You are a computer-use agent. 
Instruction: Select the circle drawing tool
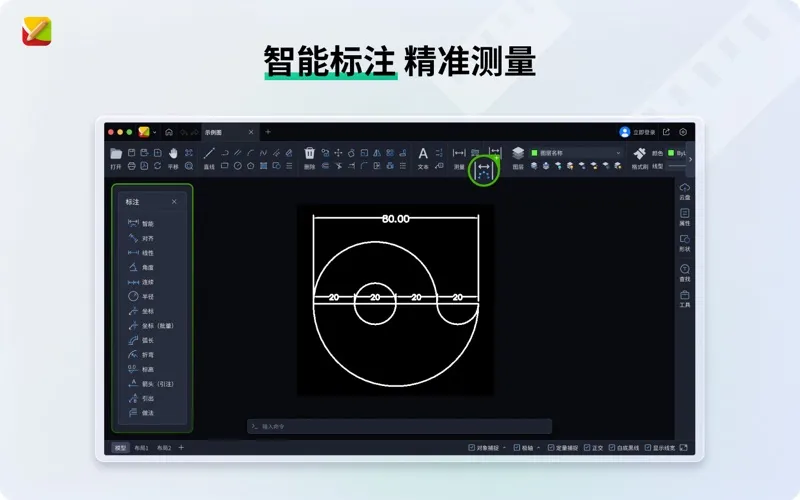pyautogui.click(x=238, y=166)
